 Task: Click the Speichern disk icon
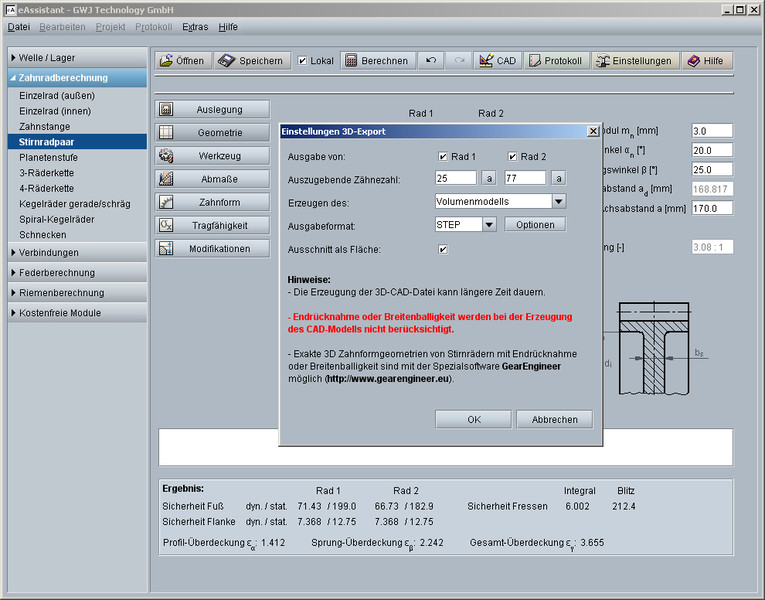pos(225,61)
